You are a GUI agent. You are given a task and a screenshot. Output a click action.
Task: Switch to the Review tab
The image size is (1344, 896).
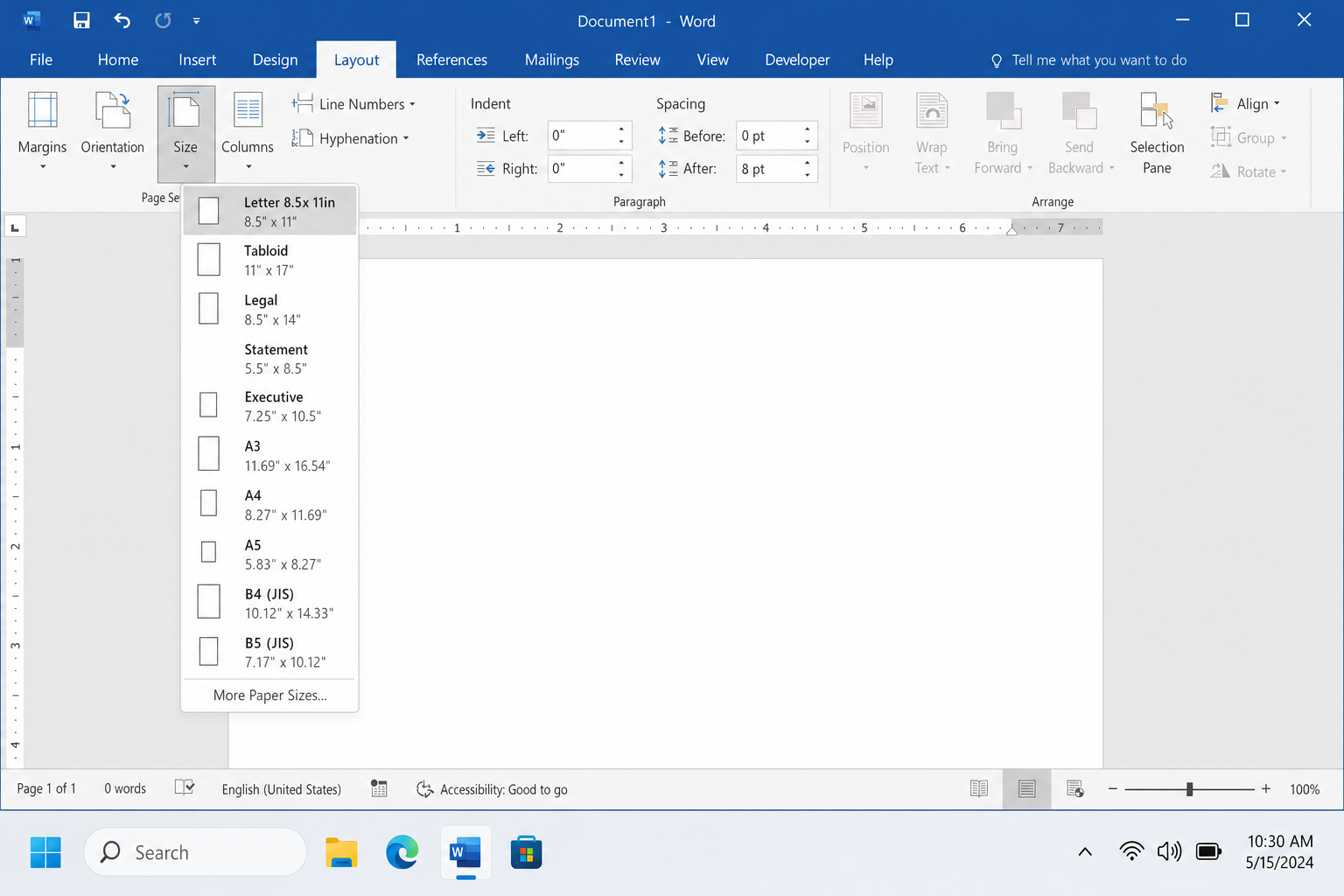coord(637,59)
